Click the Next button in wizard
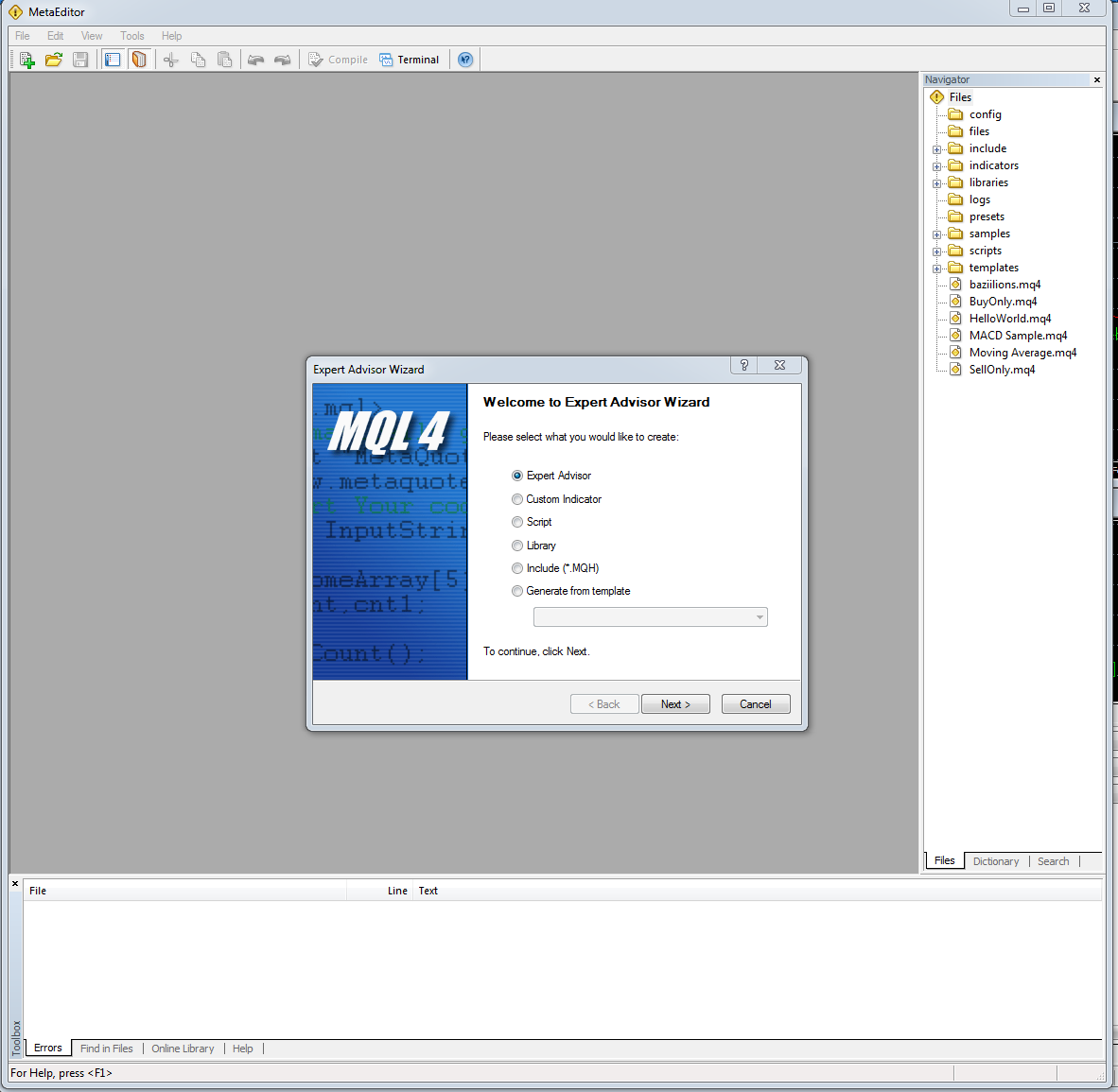The width and height of the screenshot is (1118, 1092). (675, 704)
